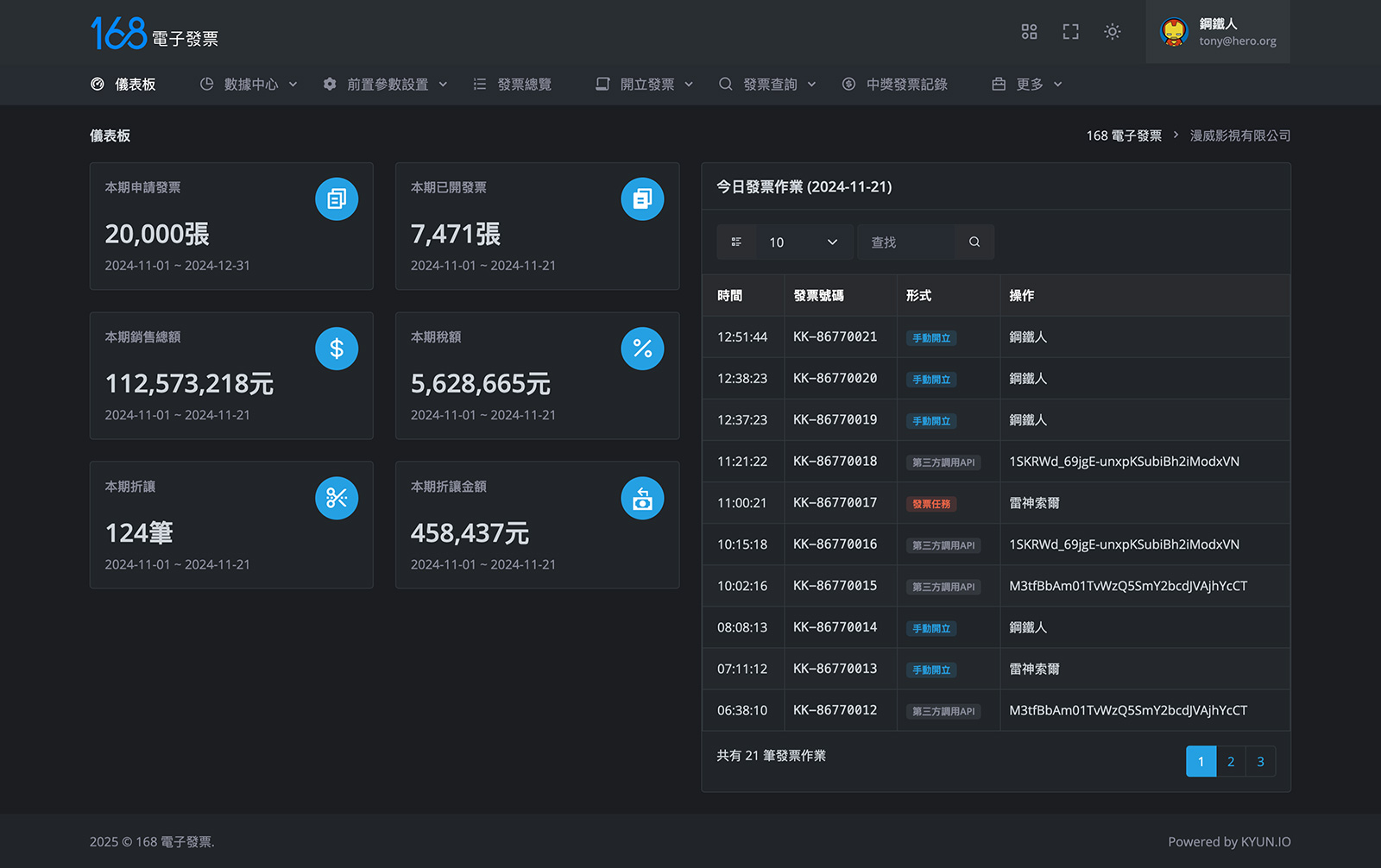The width and height of the screenshot is (1381, 868).
Task: Click the percent tax amount icon
Action: 642,349
